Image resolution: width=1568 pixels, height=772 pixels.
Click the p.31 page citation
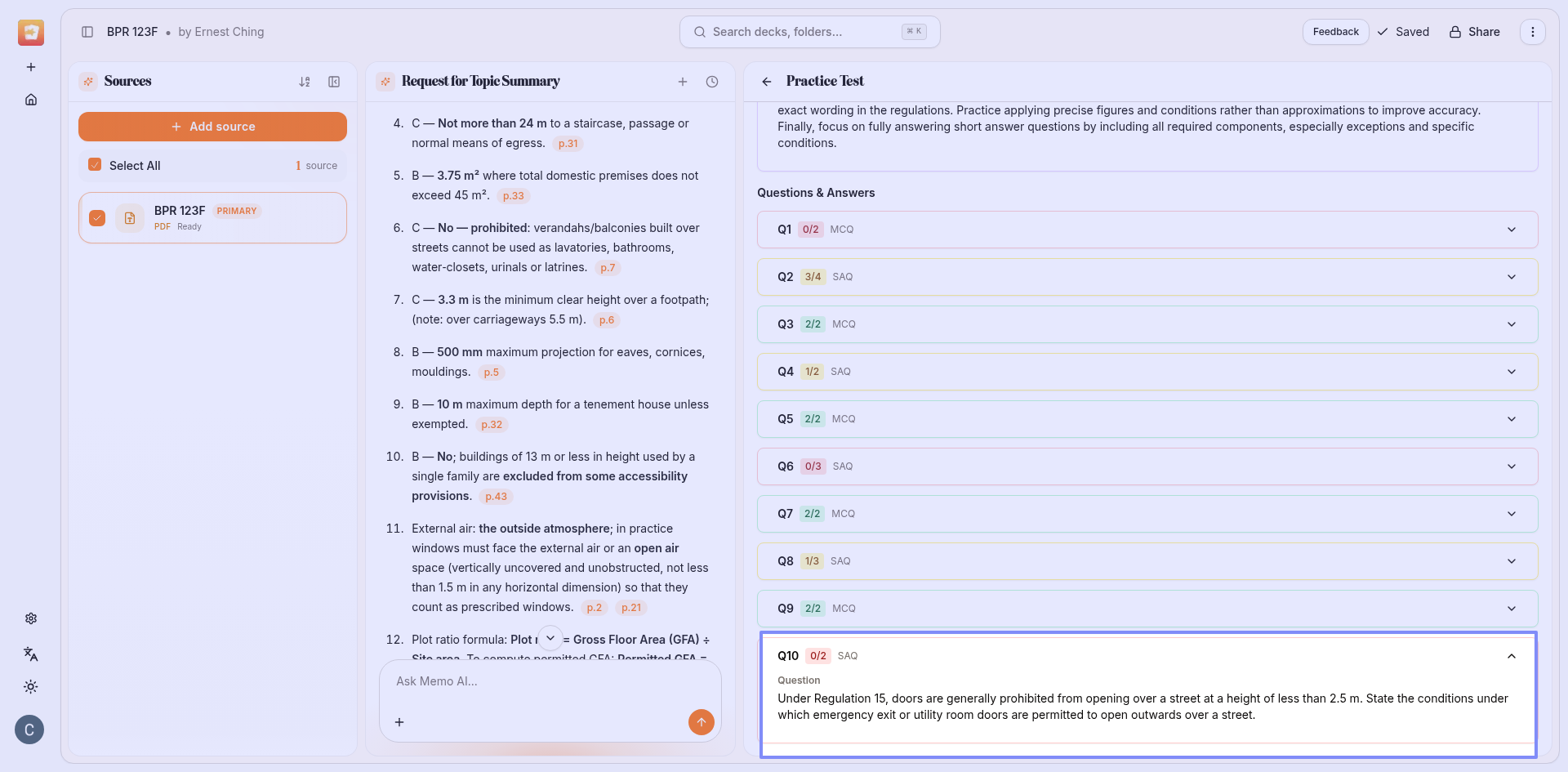click(568, 144)
